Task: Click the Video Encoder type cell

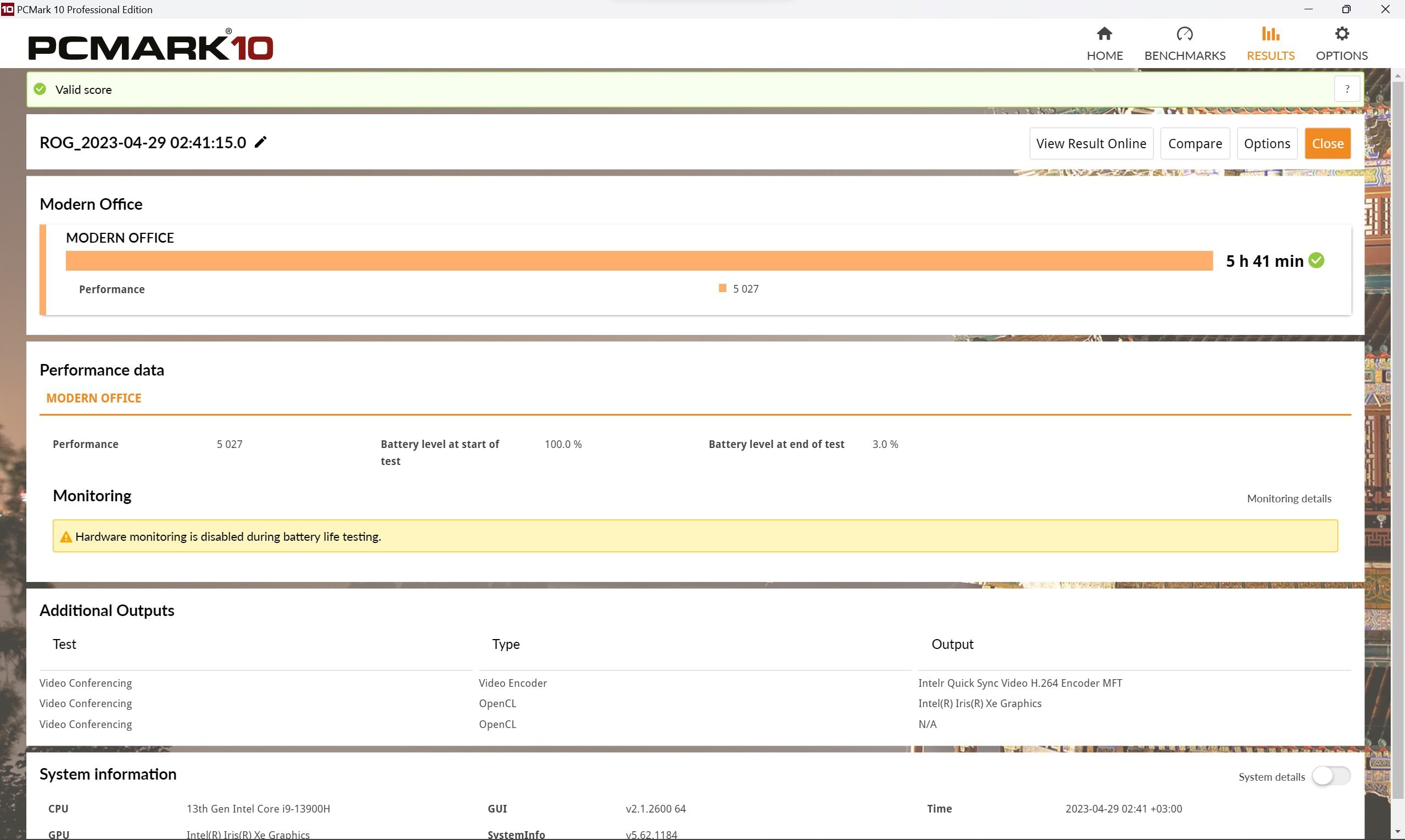Action: pyautogui.click(x=513, y=682)
